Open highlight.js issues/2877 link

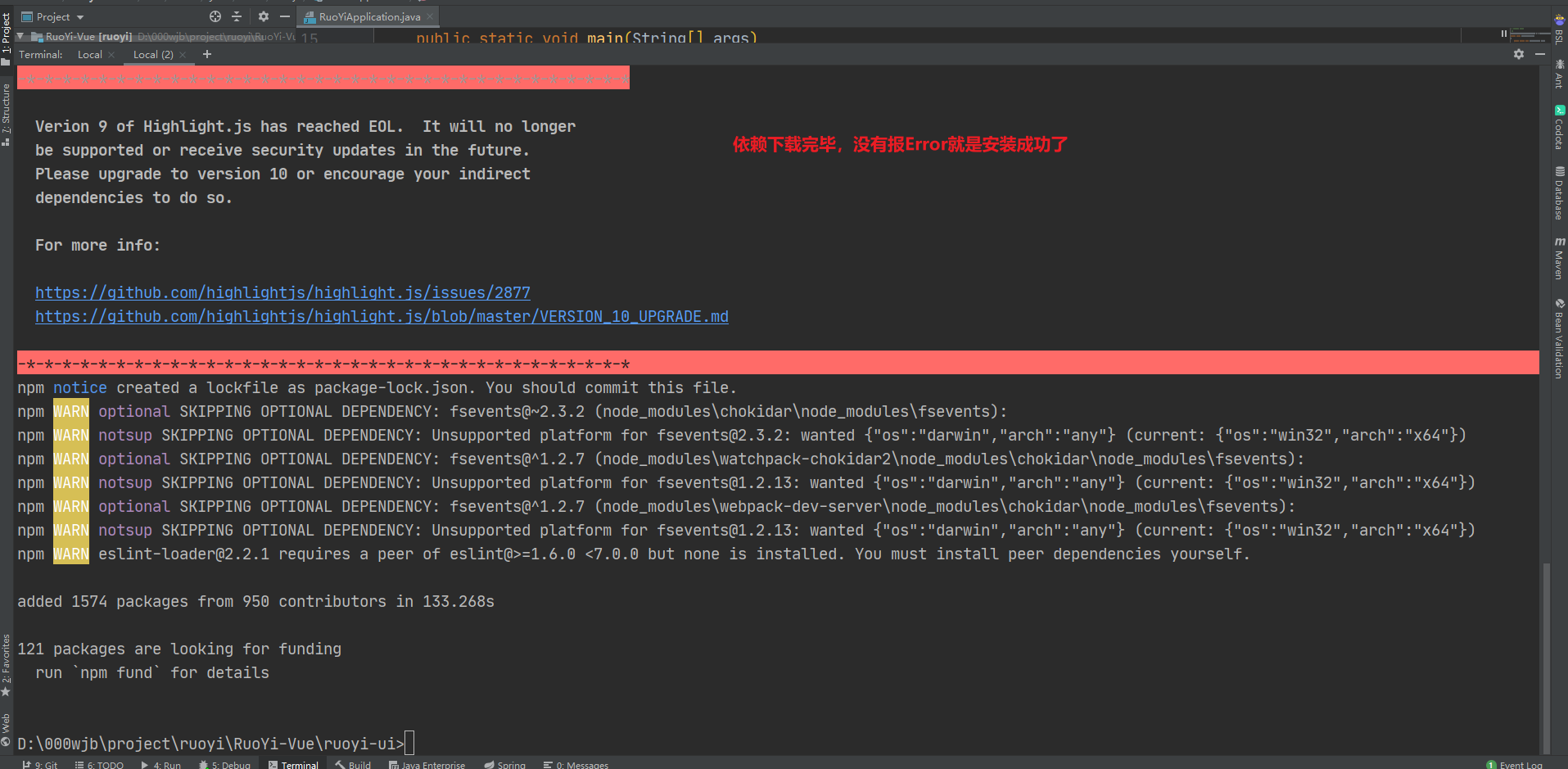pyautogui.click(x=282, y=292)
